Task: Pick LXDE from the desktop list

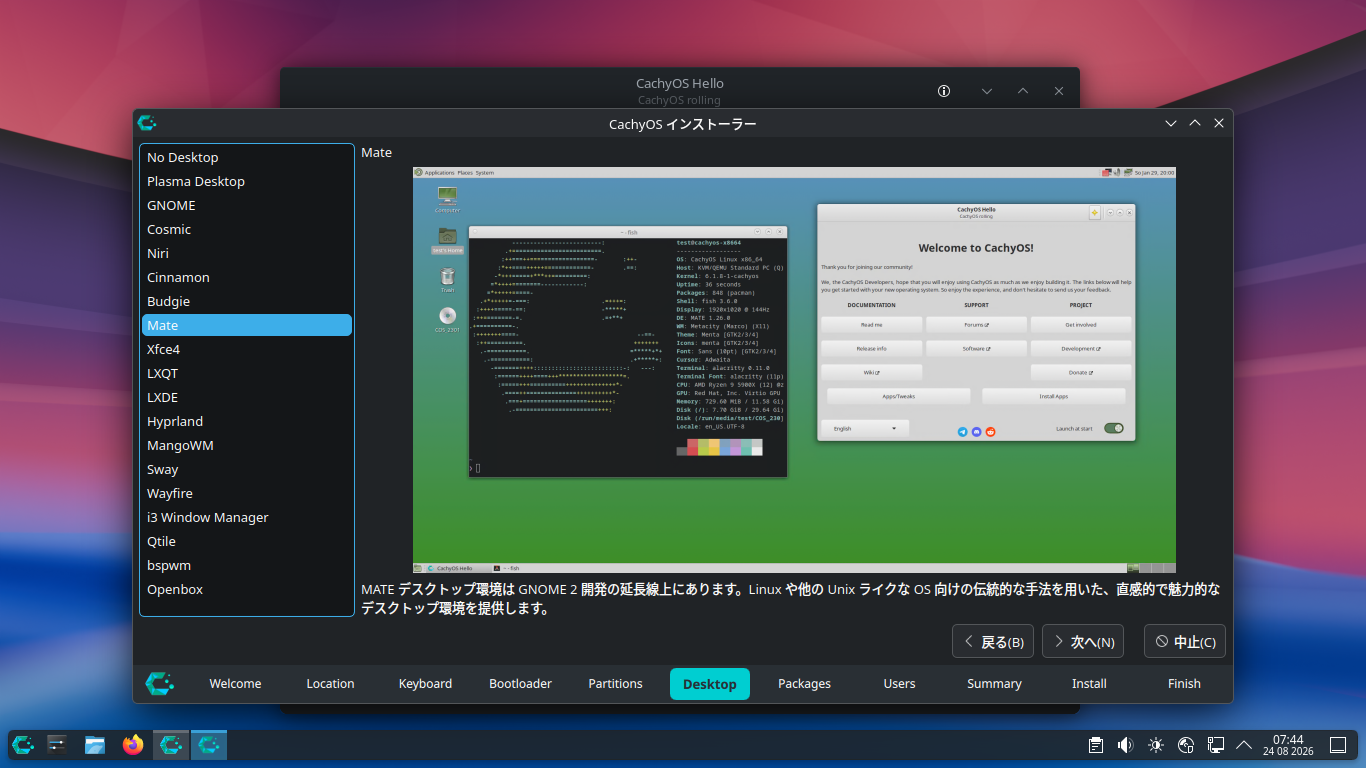Action: tap(247, 397)
